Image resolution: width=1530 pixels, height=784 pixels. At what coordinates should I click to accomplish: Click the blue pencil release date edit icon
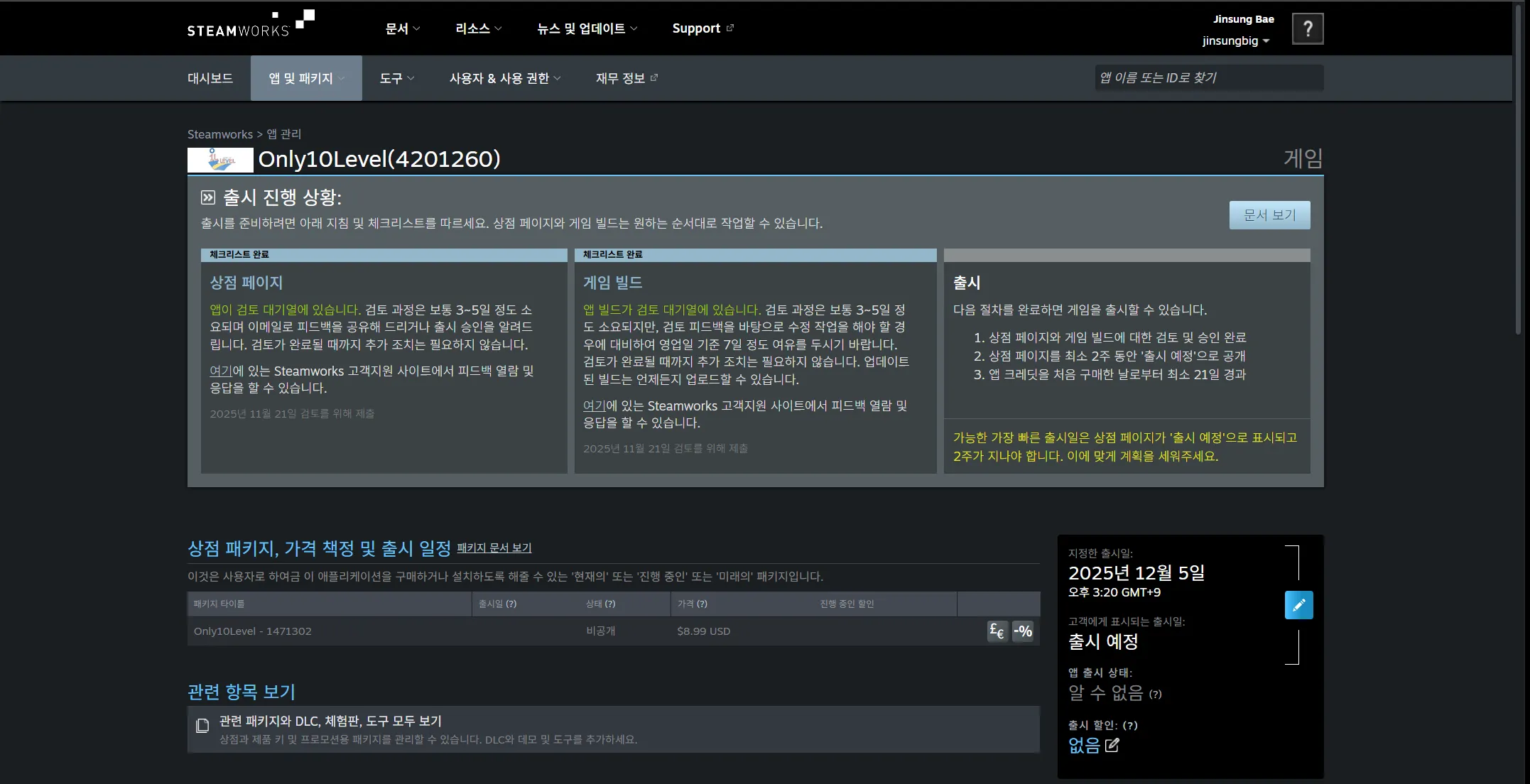click(1298, 605)
